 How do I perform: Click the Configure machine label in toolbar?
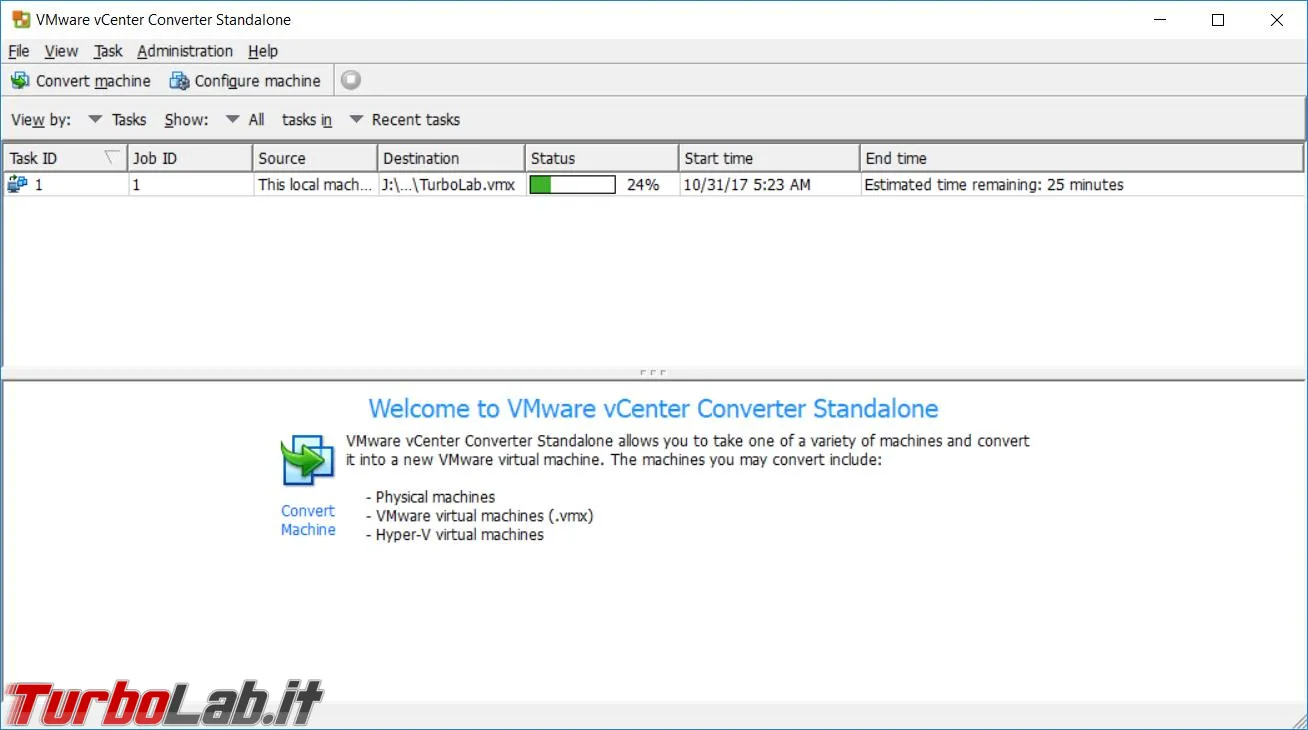(x=258, y=81)
